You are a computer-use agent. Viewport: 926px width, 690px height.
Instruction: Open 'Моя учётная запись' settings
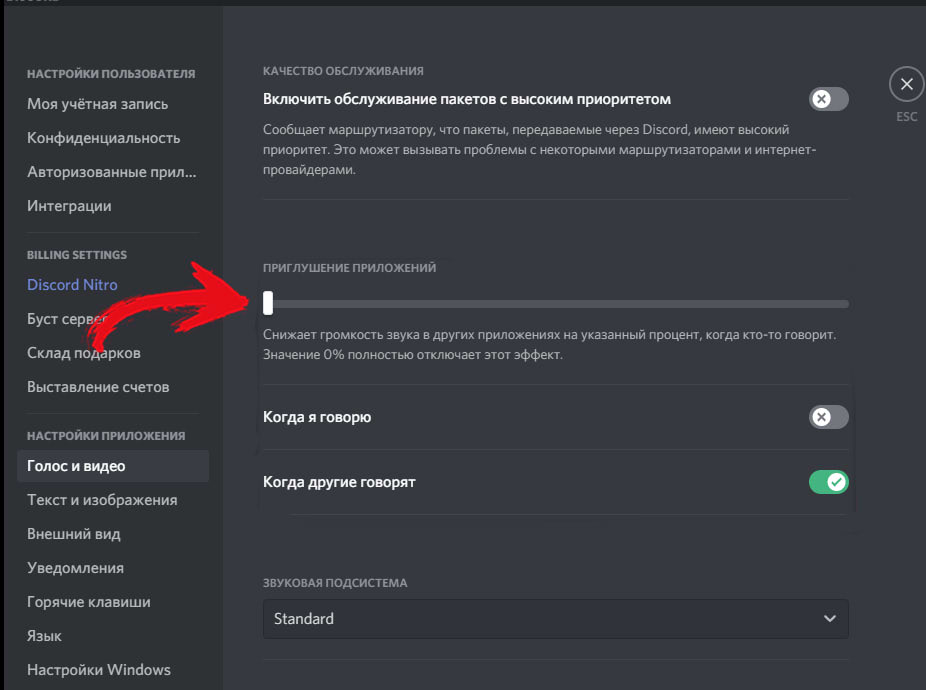pos(97,104)
